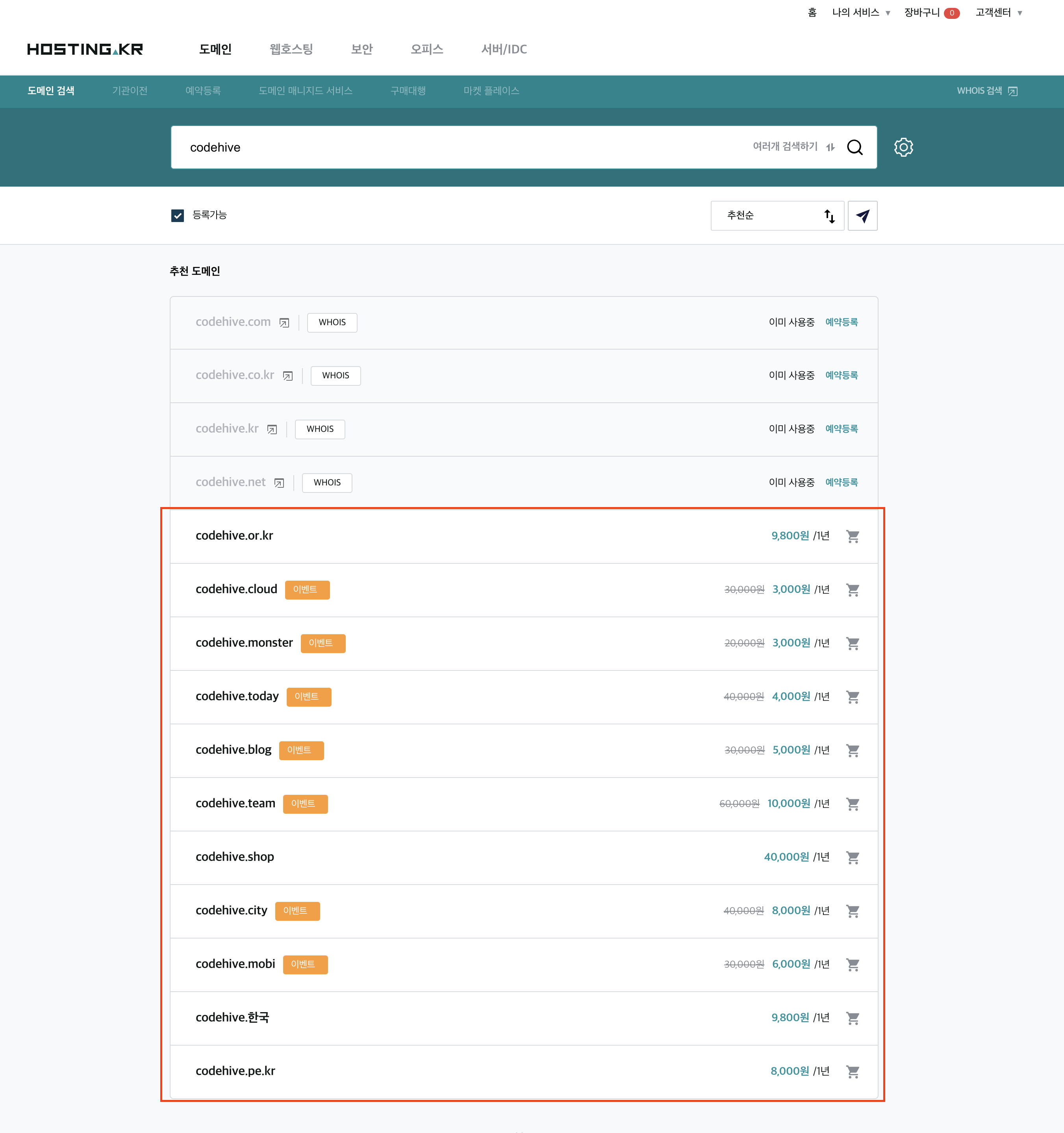Open search settings gear icon
1064x1133 pixels.
(x=903, y=148)
